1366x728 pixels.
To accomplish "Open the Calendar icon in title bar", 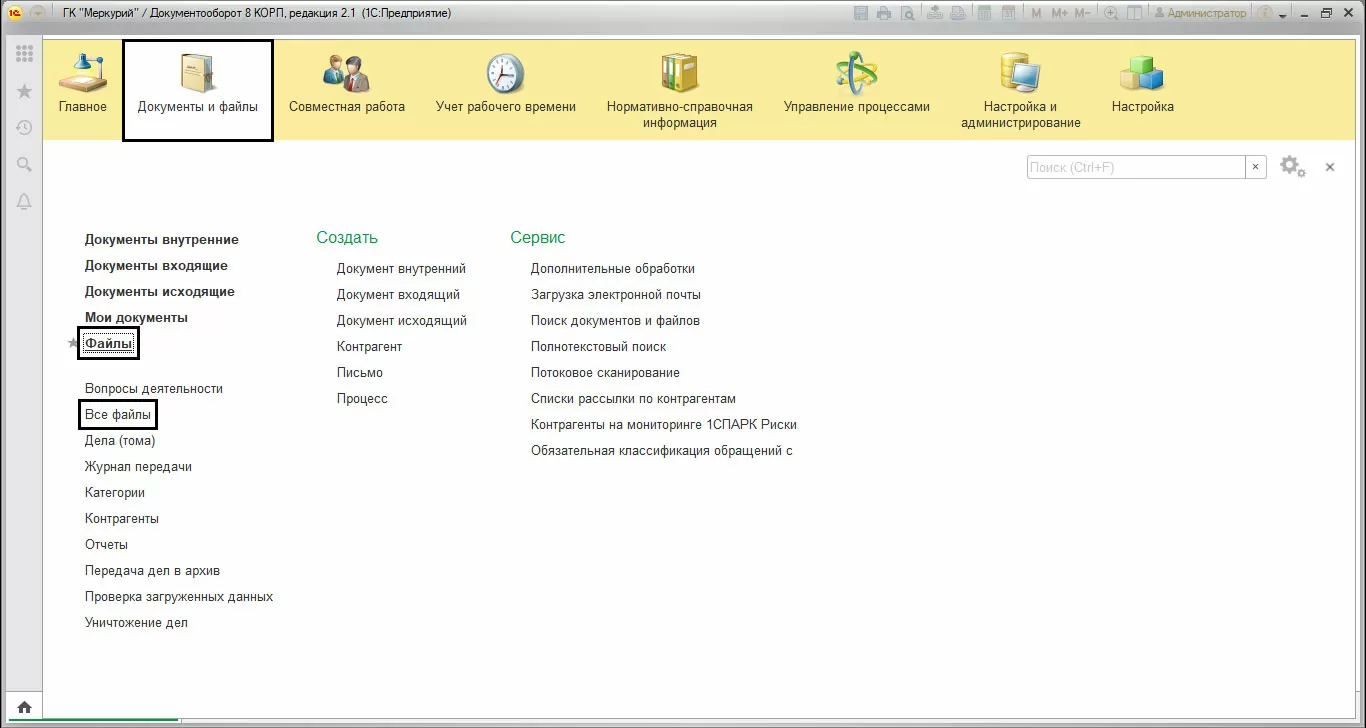I will (x=1007, y=14).
